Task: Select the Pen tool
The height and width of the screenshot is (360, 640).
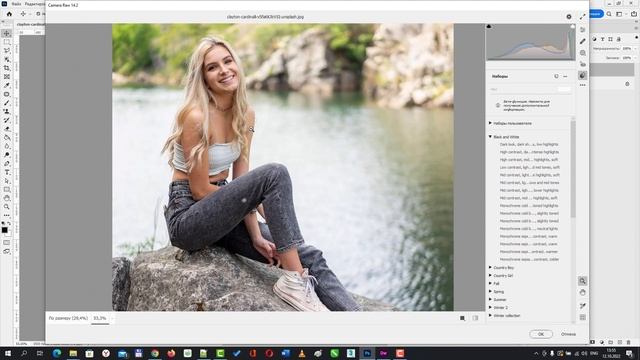Action: pos(7,164)
